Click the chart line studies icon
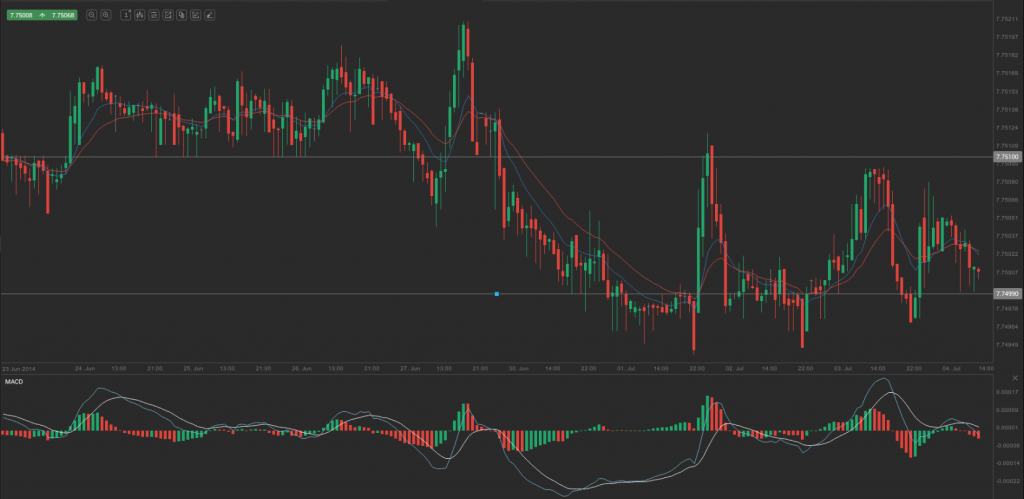The width and height of the screenshot is (1024, 499). 167,15
